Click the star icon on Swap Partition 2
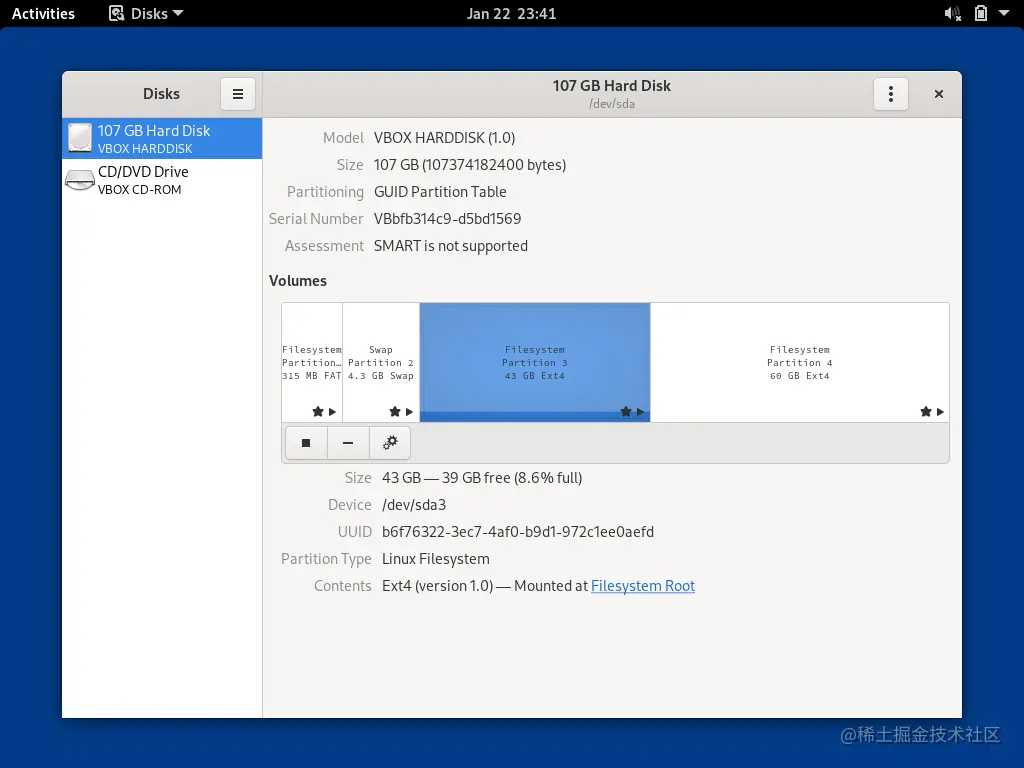This screenshot has height=768, width=1024. coord(394,411)
